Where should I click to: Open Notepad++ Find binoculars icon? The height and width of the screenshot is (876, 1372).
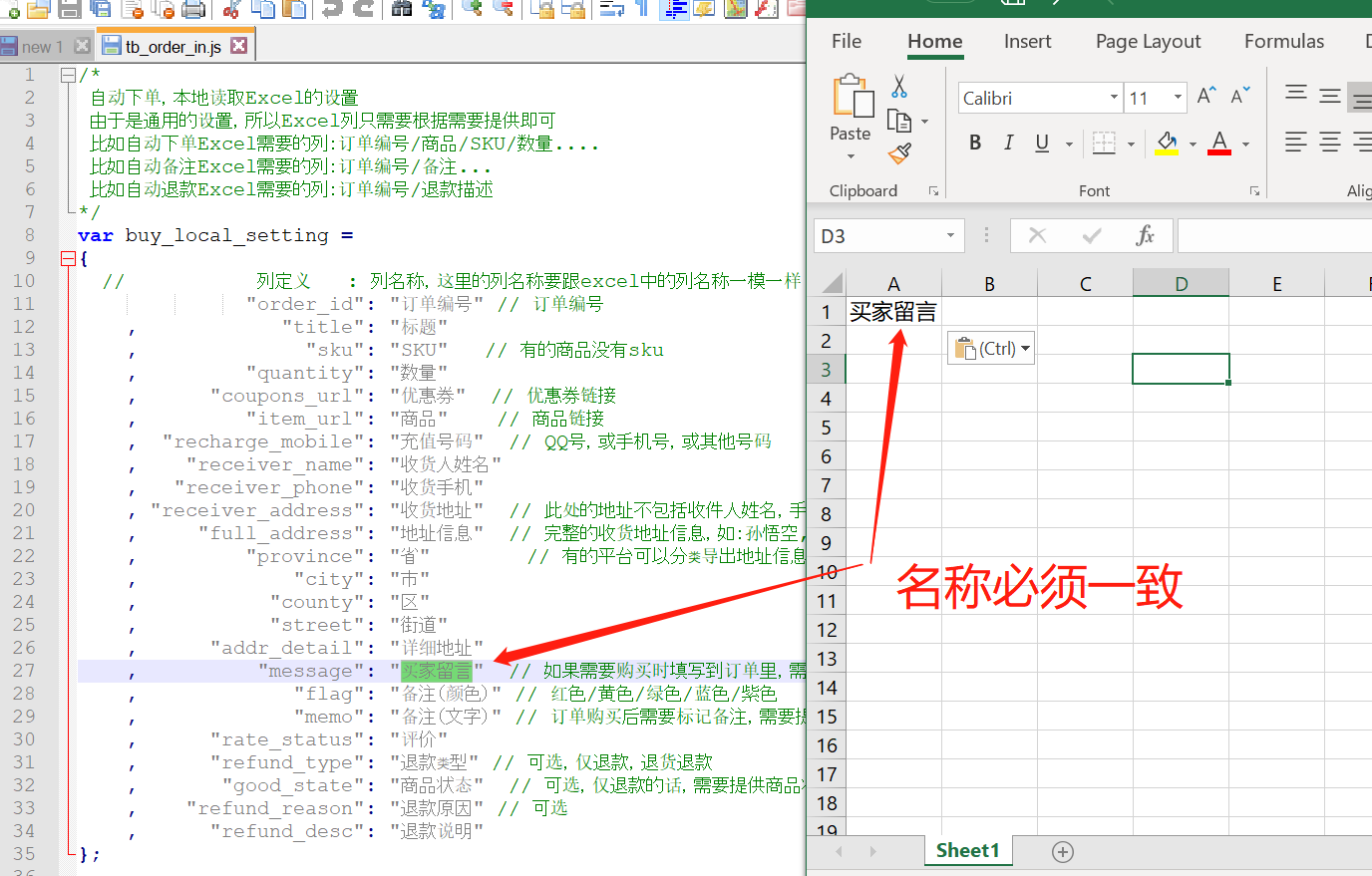click(401, 9)
